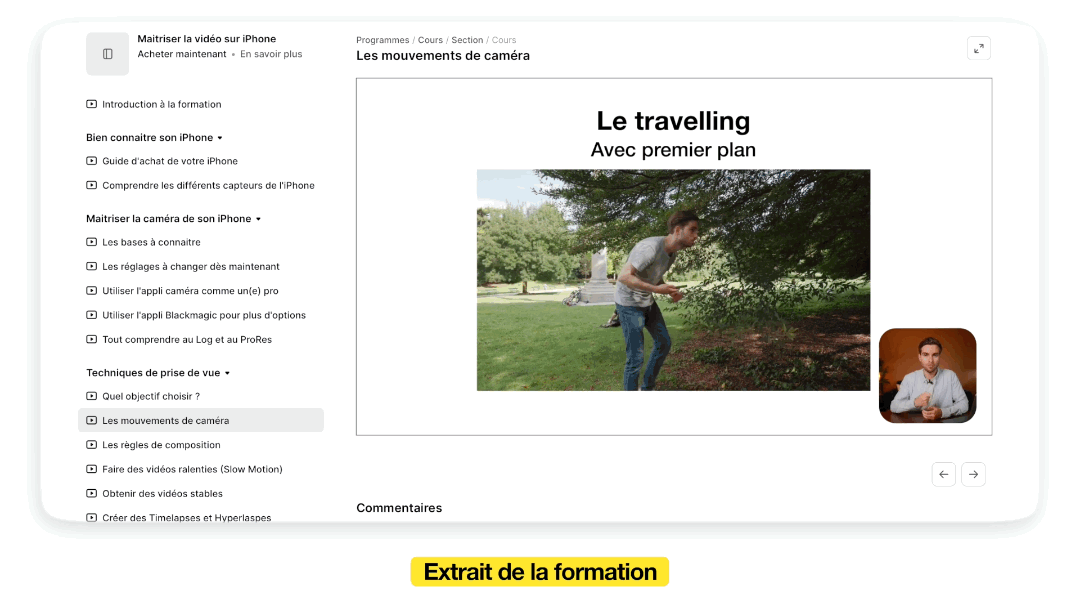The height and width of the screenshot is (608, 1080).
Task: Click video icon beside Obtenir des vidéos stables
Action: tap(92, 493)
